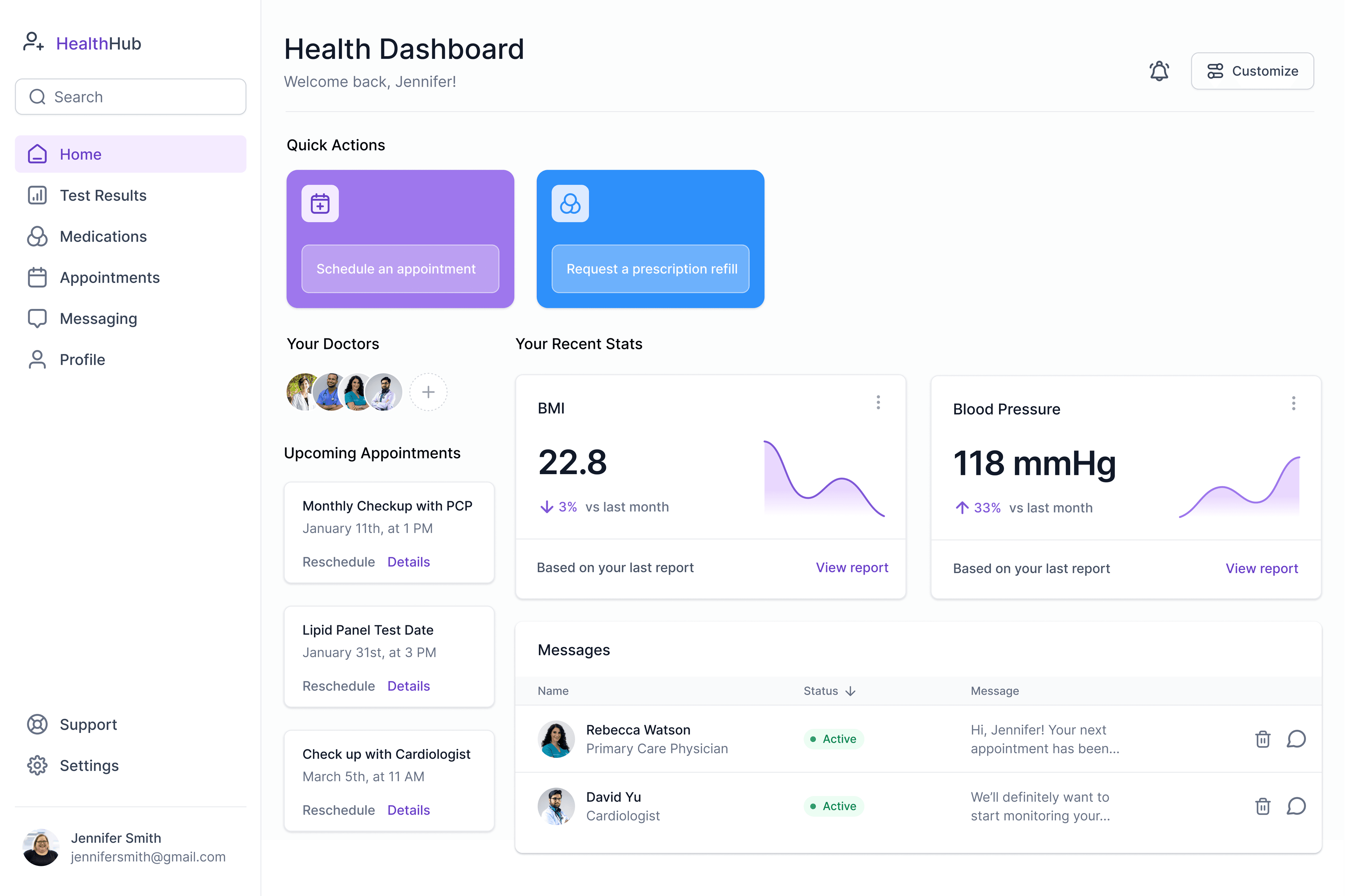
Task: Reply to Rebecca Watson's message
Action: coord(1295,739)
